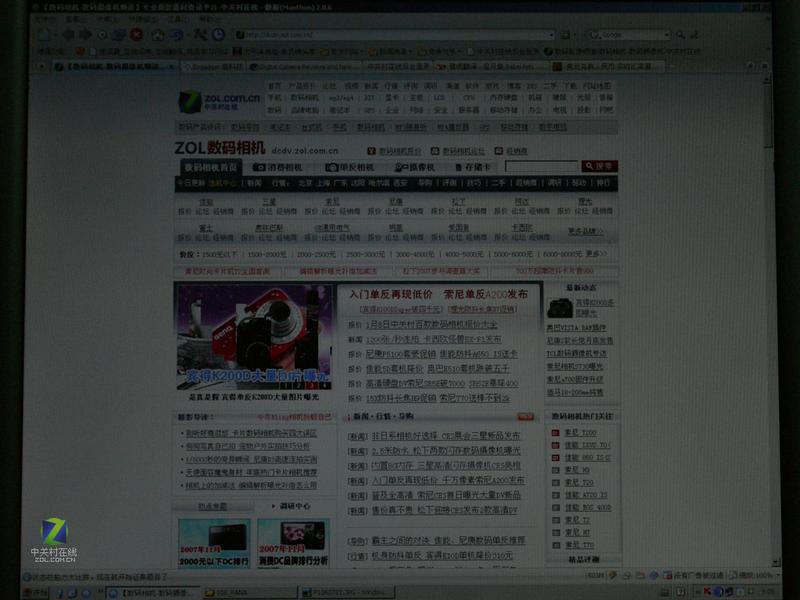Click the 调研中心 section label

coord(295,506)
